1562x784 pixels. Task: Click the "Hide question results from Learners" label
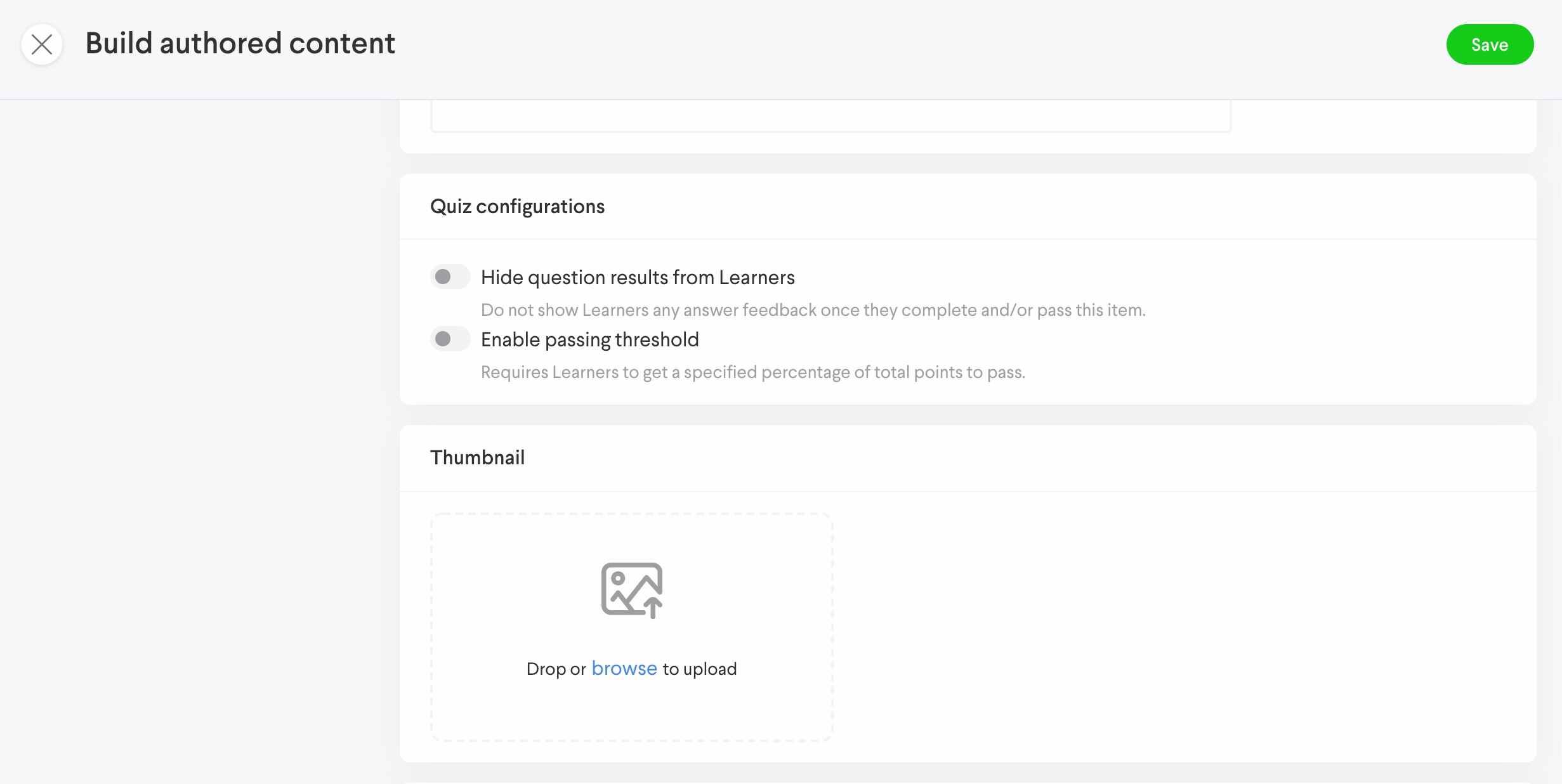coord(638,277)
